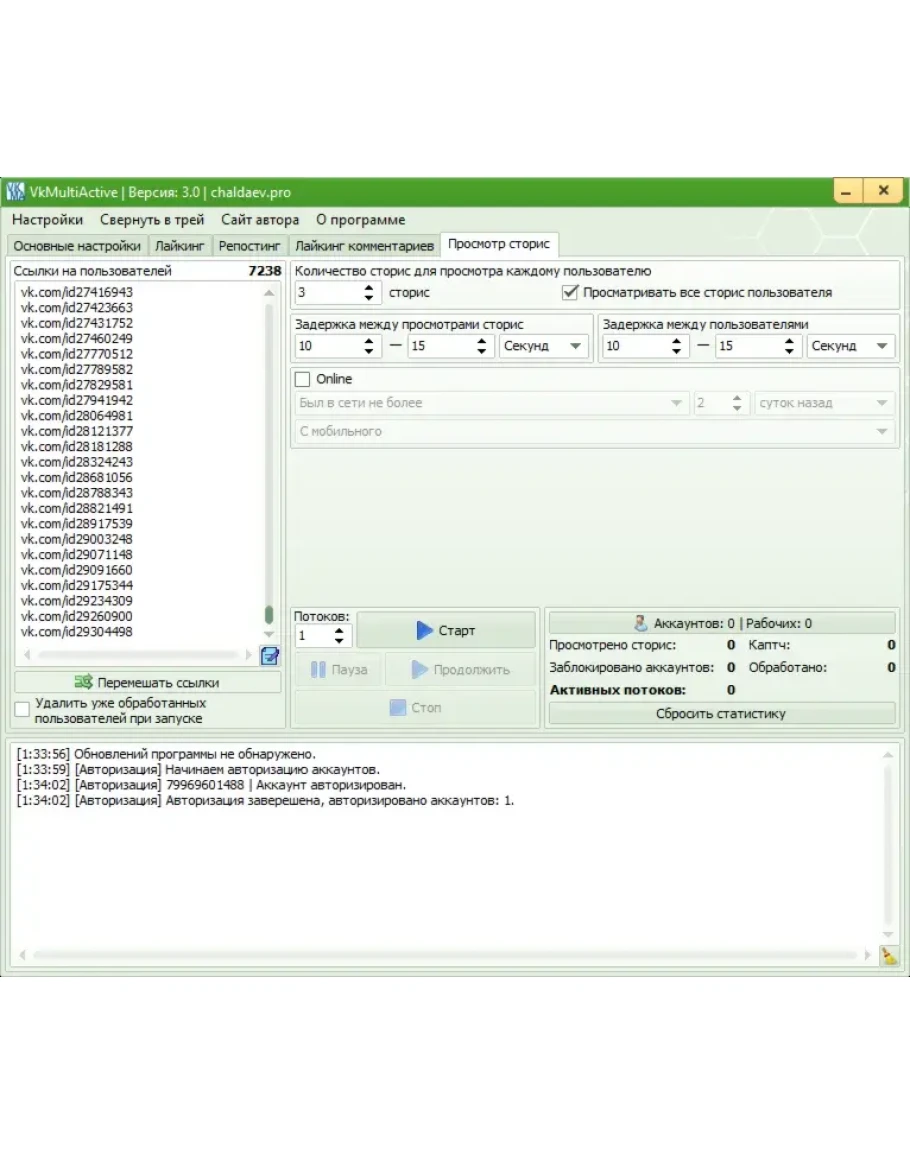Open the Настройки menu

pos(47,220)
